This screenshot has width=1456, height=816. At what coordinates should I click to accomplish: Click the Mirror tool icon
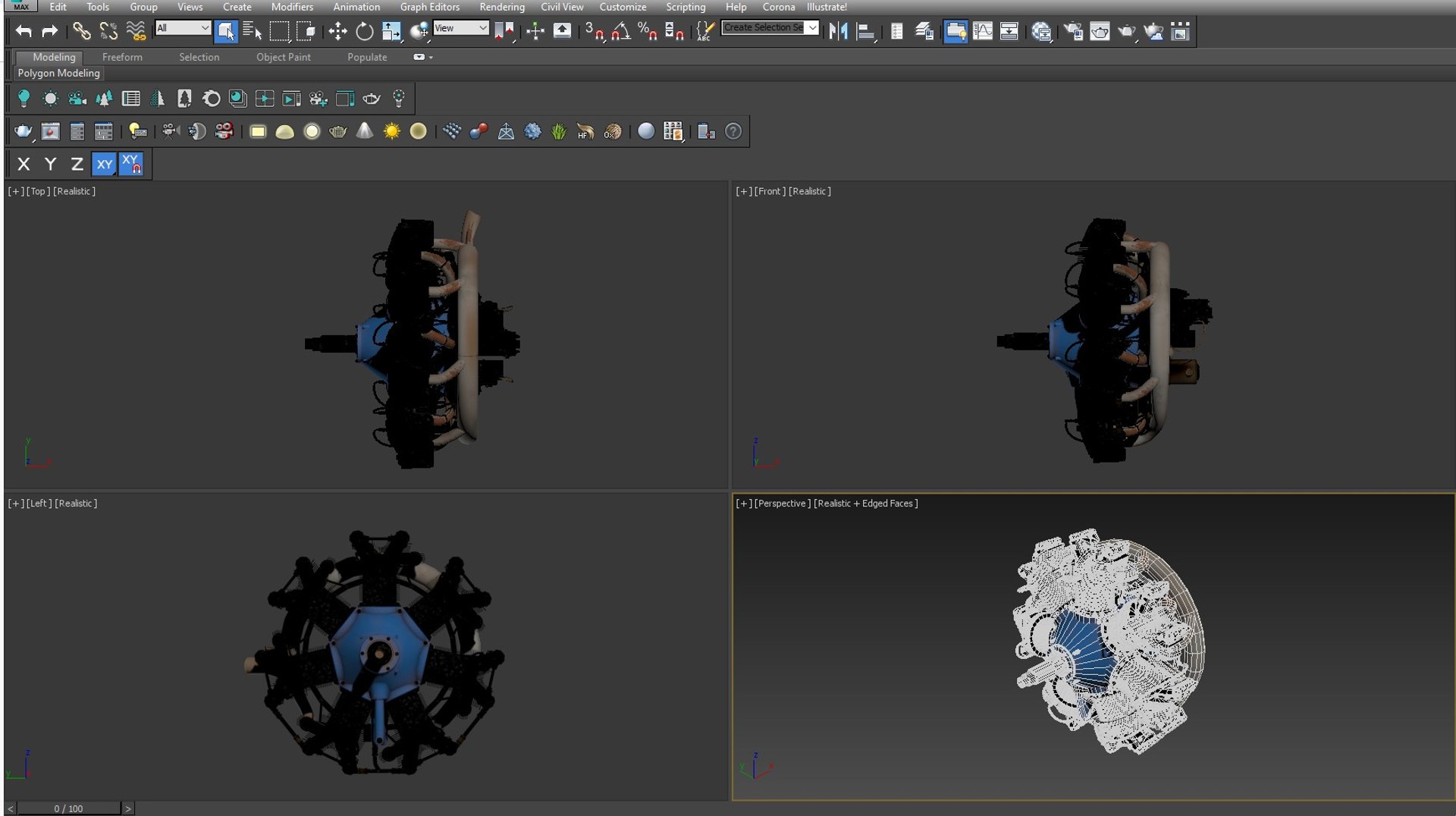click(838, 31)
